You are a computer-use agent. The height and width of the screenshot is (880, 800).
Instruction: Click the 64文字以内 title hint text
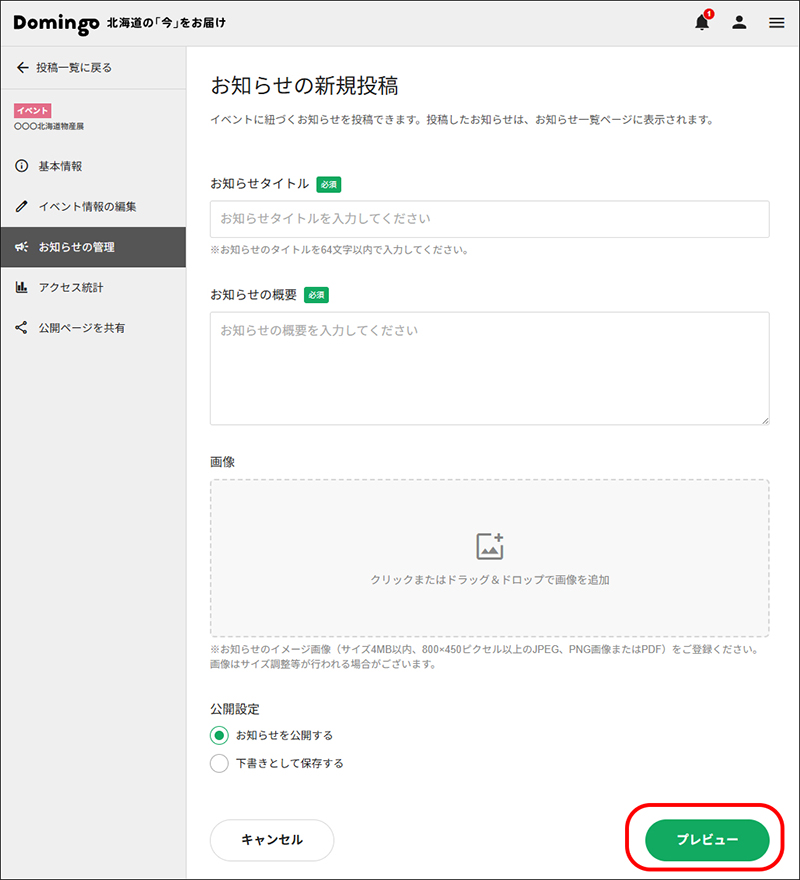[x=340, y=250]
